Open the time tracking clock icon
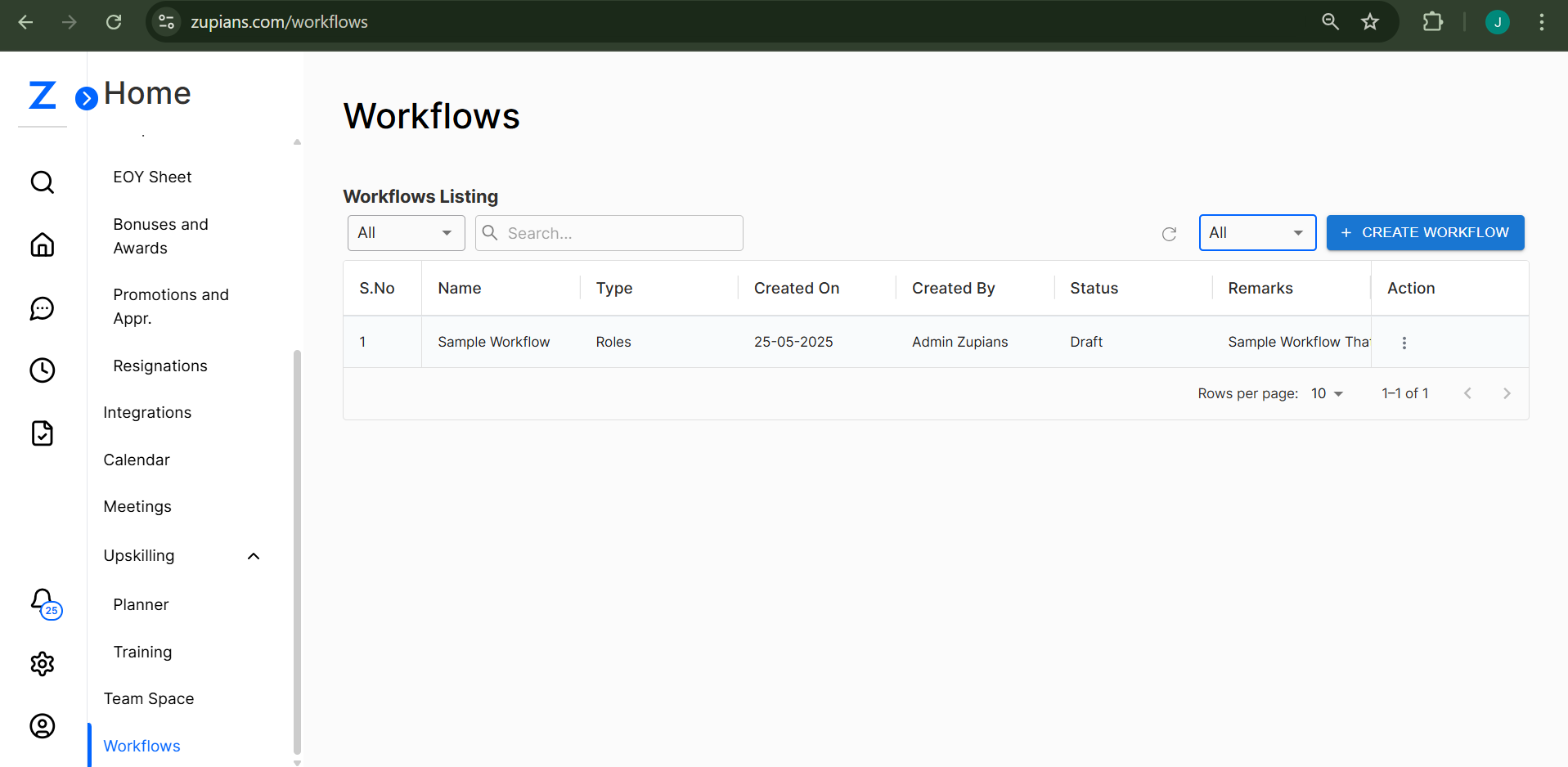The width and height of the screenshot is (1568, 767). 42,370
